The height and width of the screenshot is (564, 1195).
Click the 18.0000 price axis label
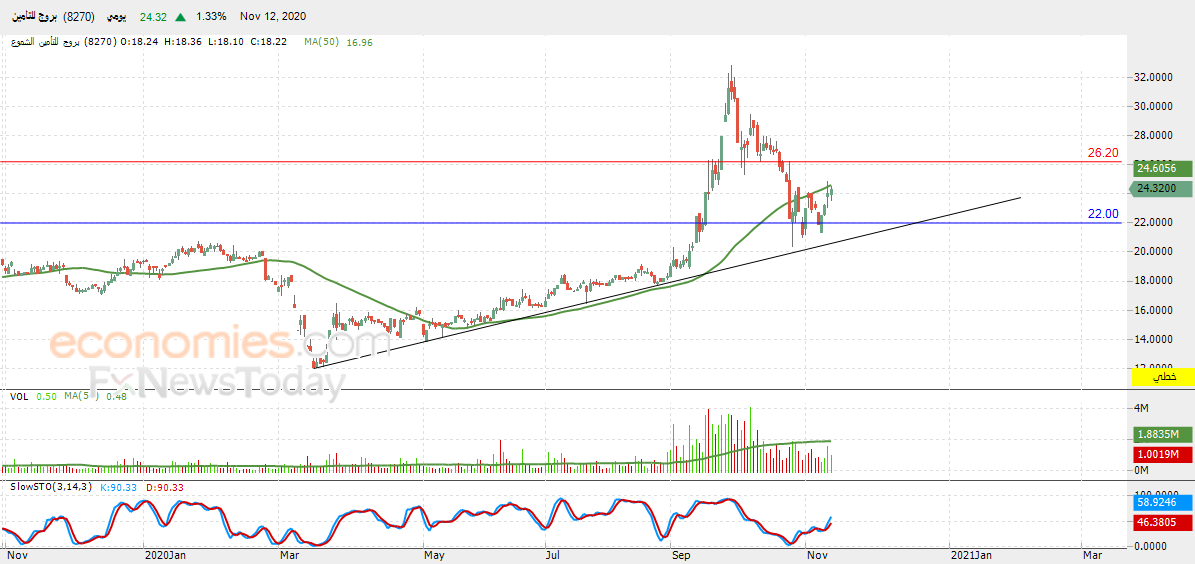1151,280
